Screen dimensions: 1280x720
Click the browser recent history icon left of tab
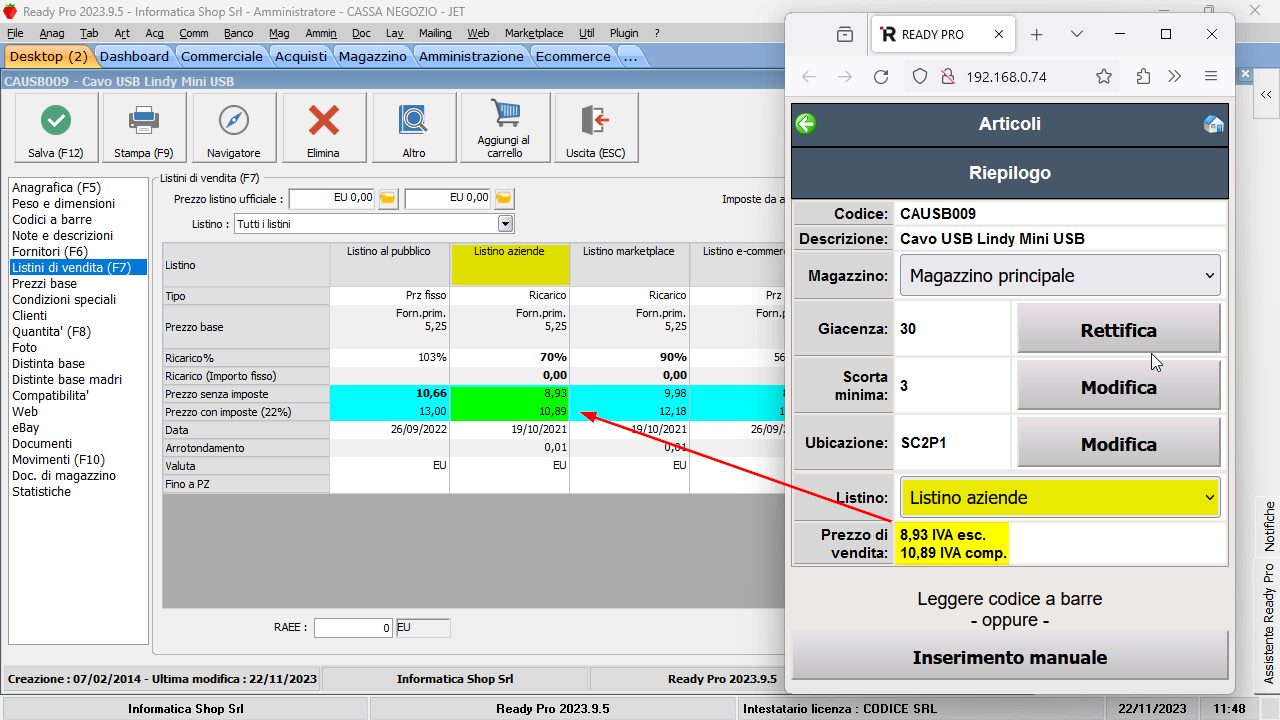845,34
